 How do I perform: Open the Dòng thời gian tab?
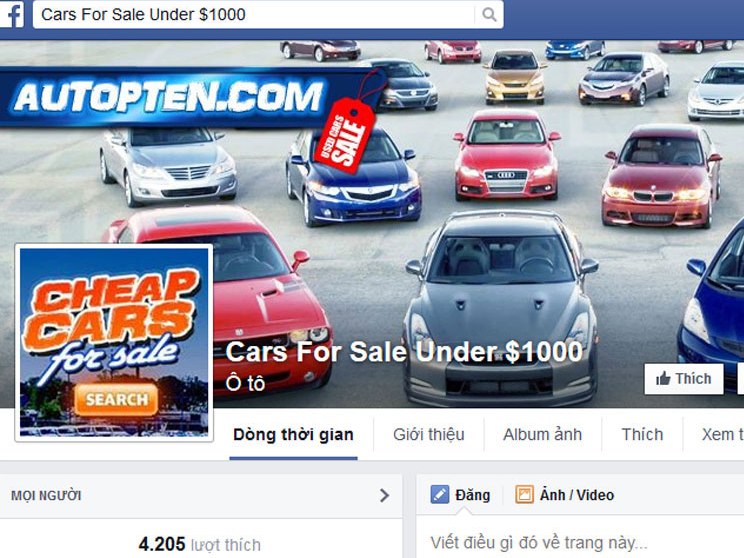coord(293,435)
